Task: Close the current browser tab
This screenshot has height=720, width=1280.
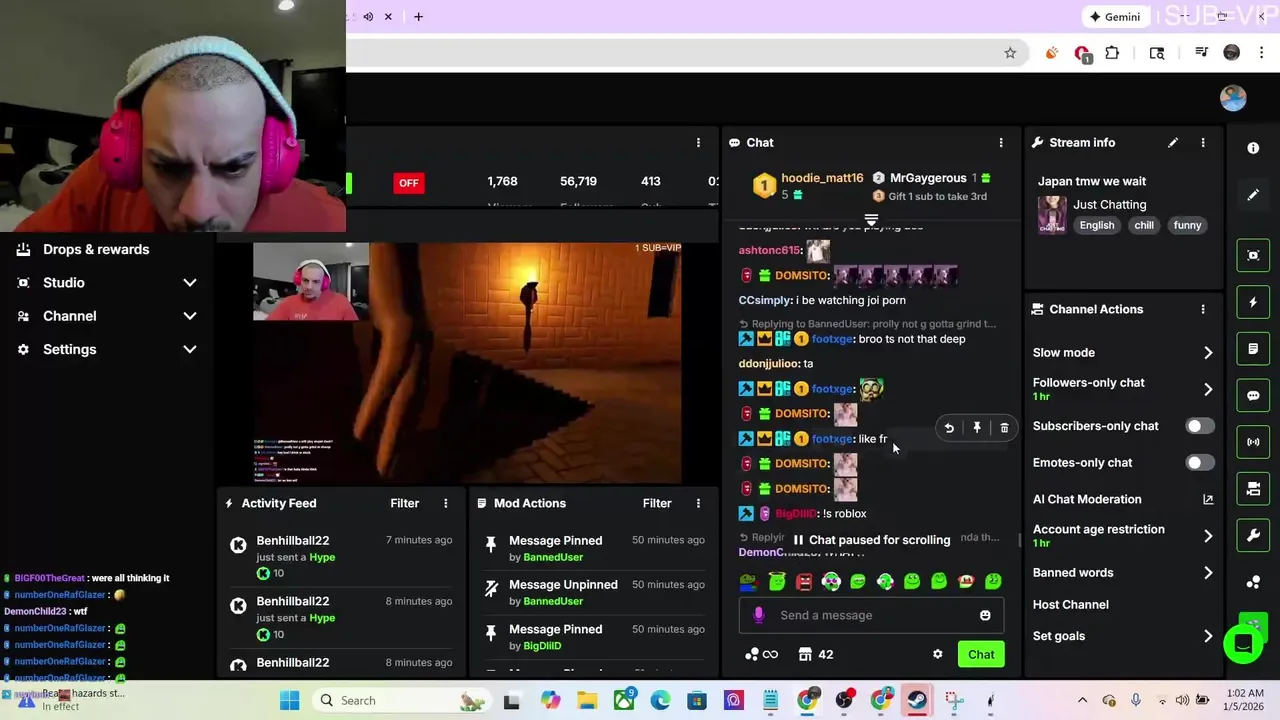Action: (388, 16)
